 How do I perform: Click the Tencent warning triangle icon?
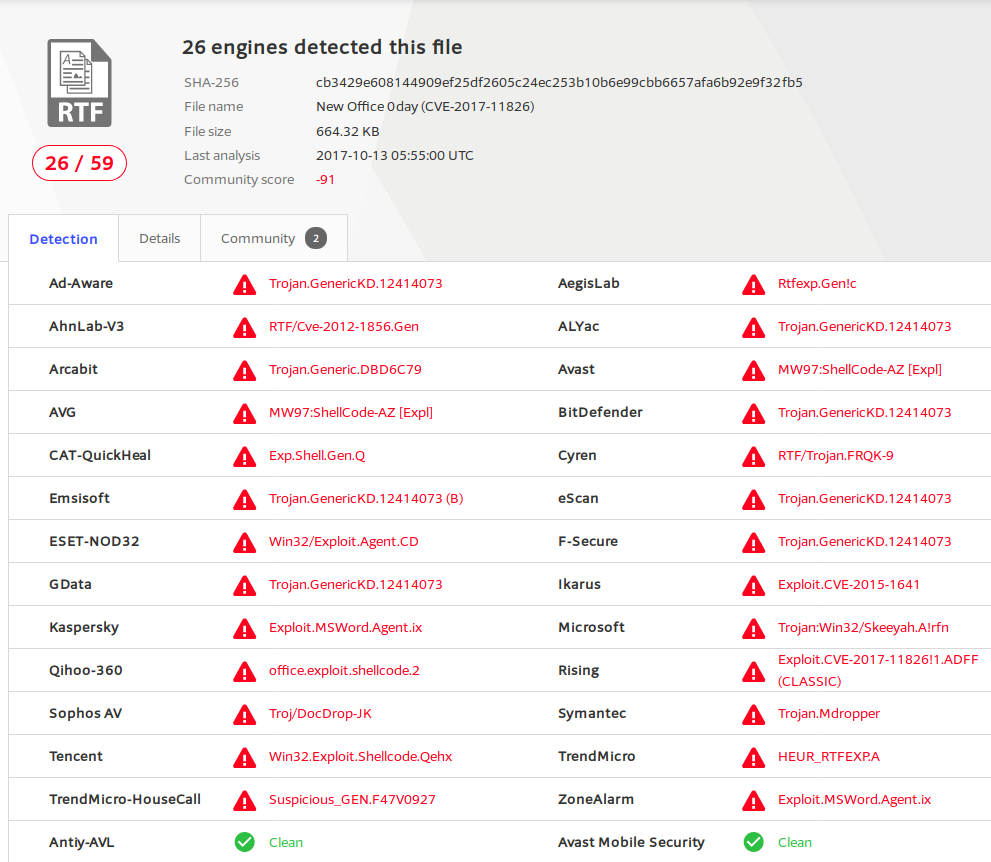pyautogui.click(x=245, y=757)
